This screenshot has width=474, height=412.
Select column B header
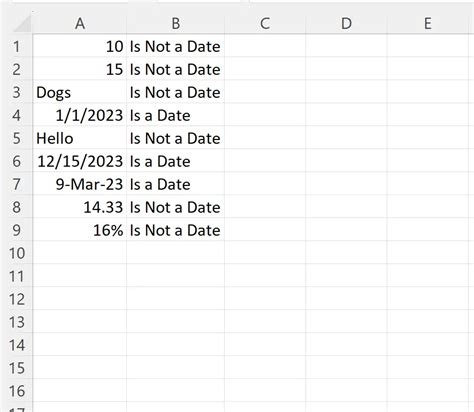coord(176,24)
